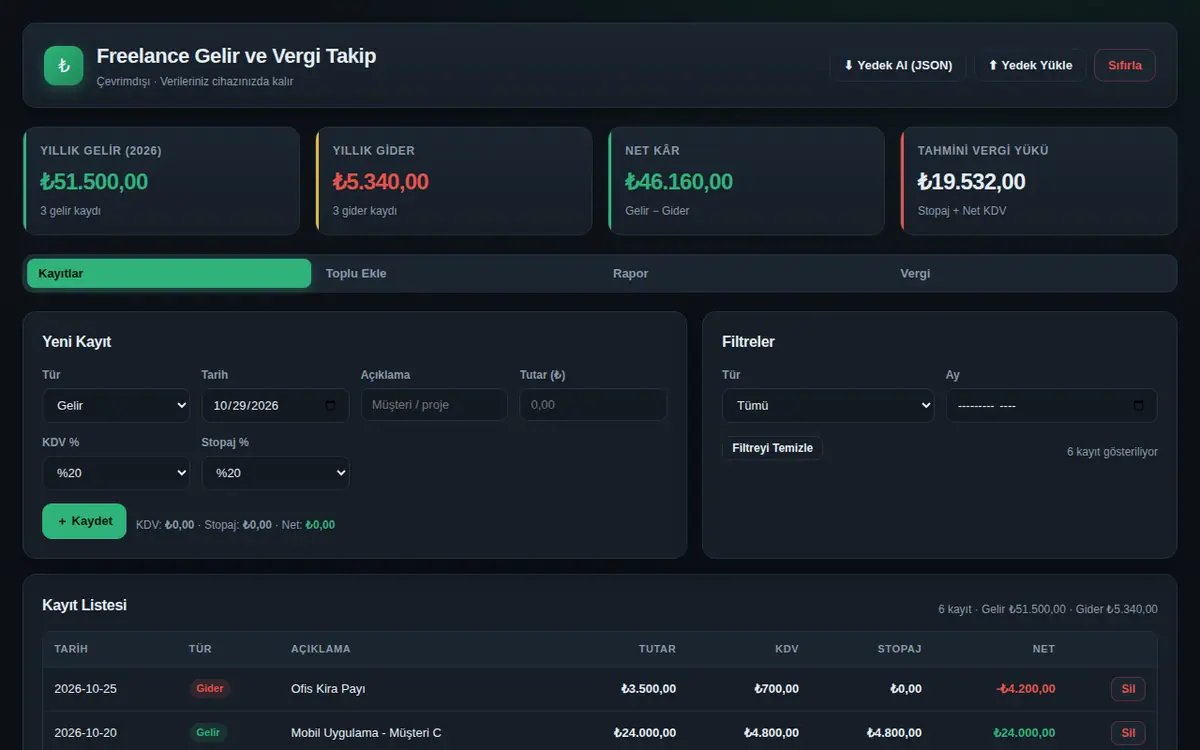The width and height of the screenshot is (1200, 750).
Task: Click the yearly income value ₺51.500,00
Action: [x=94, y=182]
